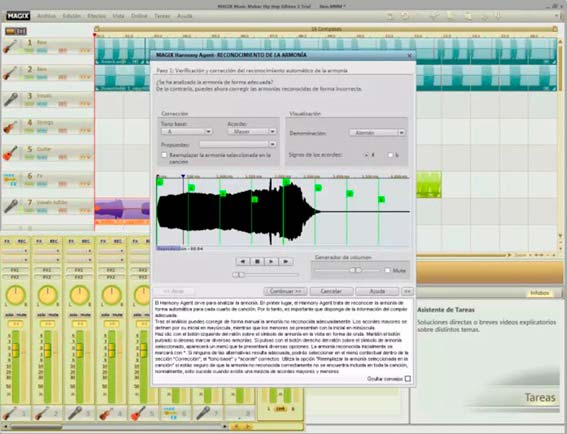The height and width of the screenshot is (434, 567).
Task: Open the 'Denominación' dropdown
Action: click(377, 133)
